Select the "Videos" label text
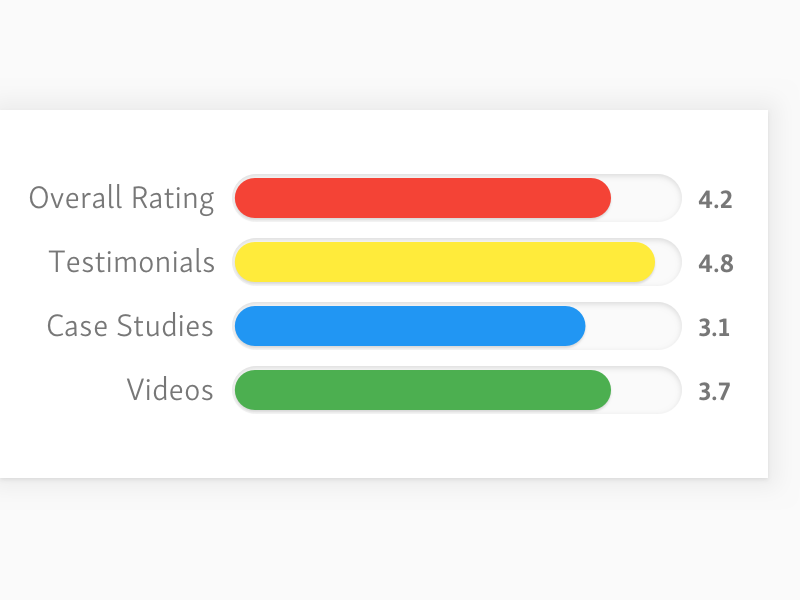 click(170, 390)
